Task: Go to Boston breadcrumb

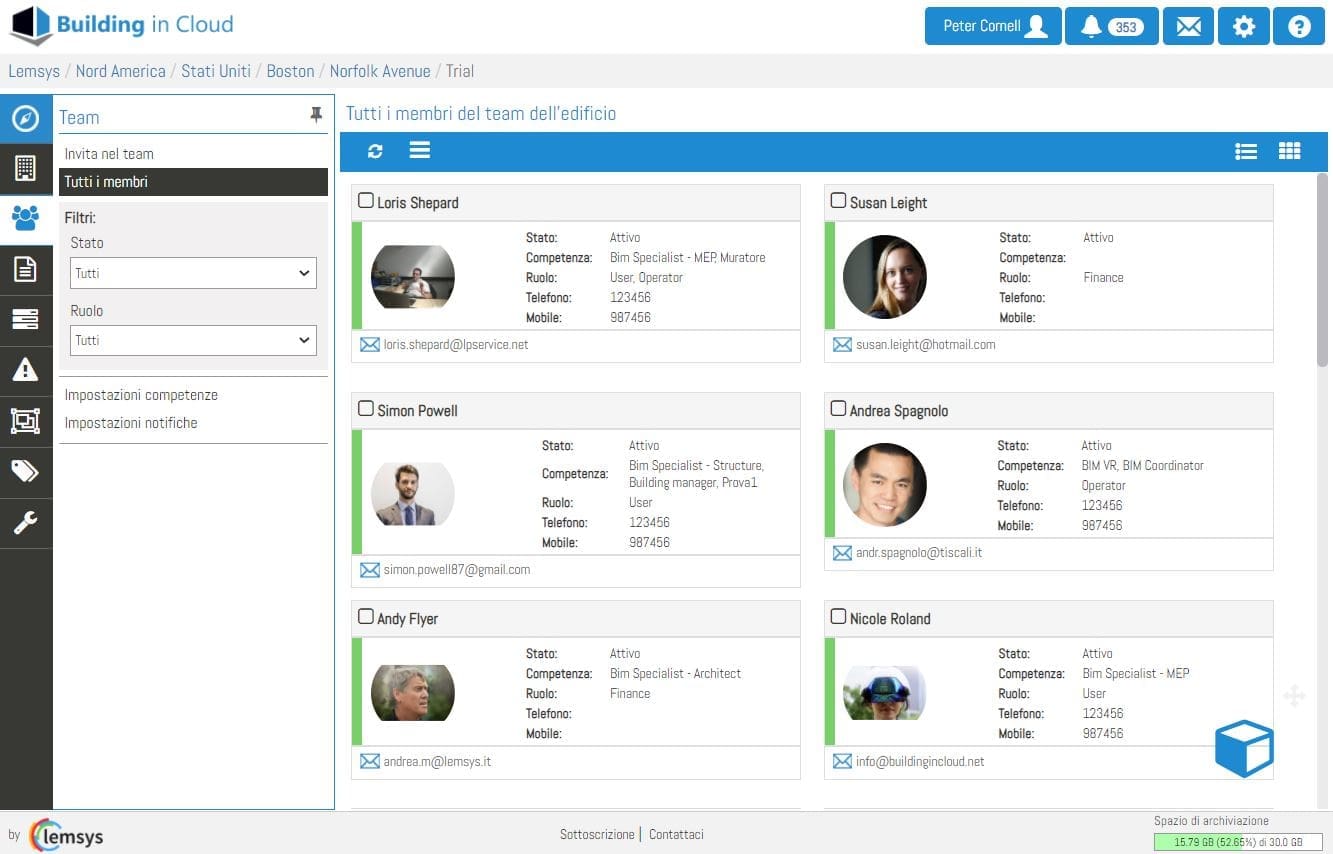Action: (x=290, y=71)
